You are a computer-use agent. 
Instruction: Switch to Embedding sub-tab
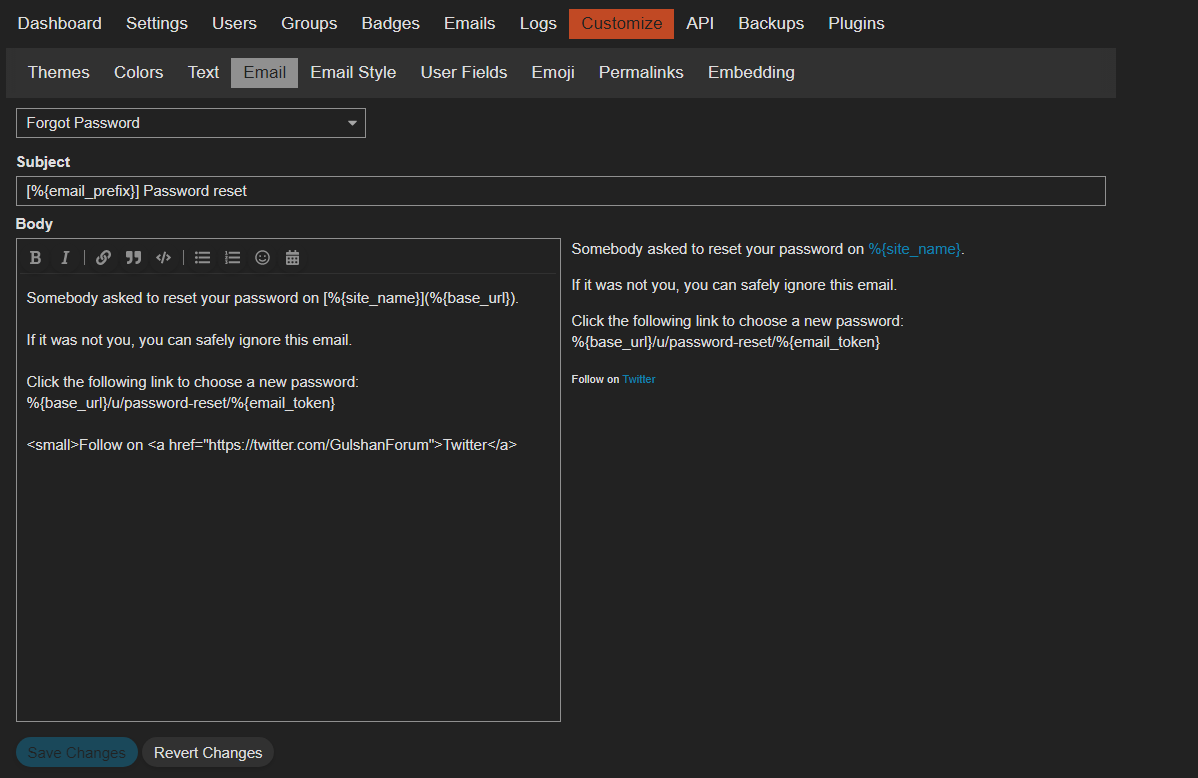(x=751, y=73)
